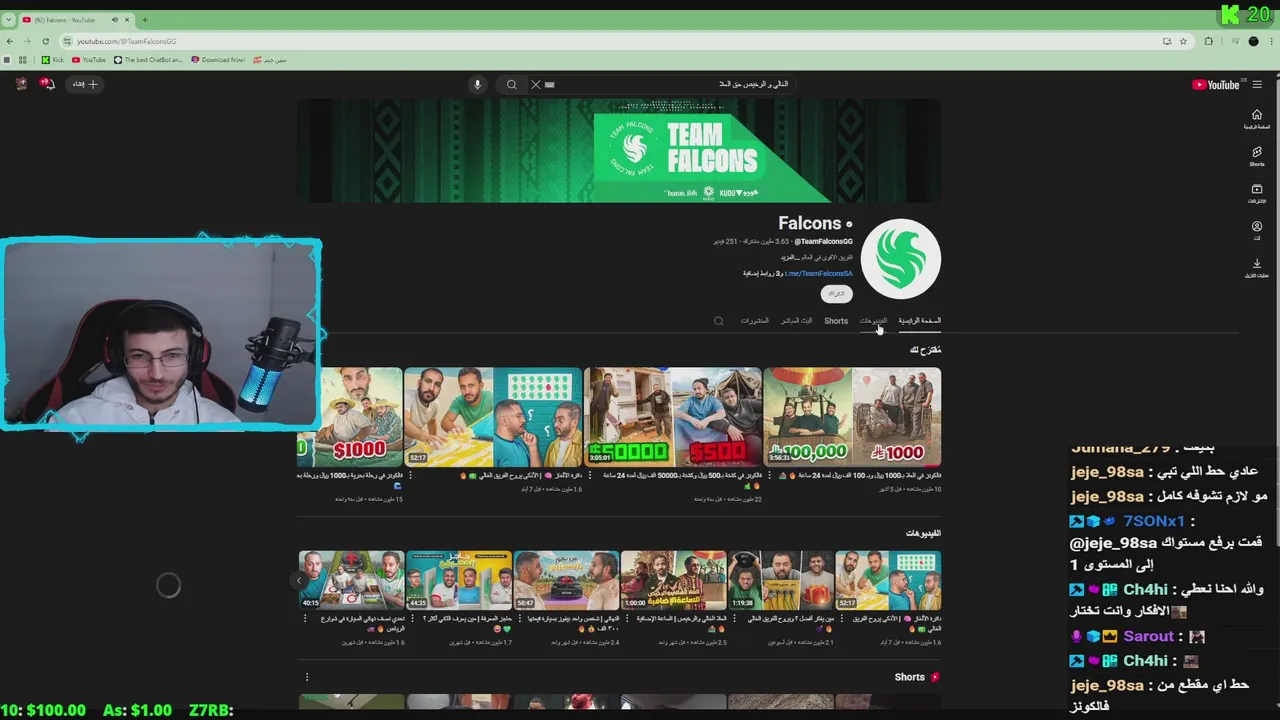Viewport: 1280px width, 720px height.
Task: Click the YouTube logo
Action: pos(1216,84)
